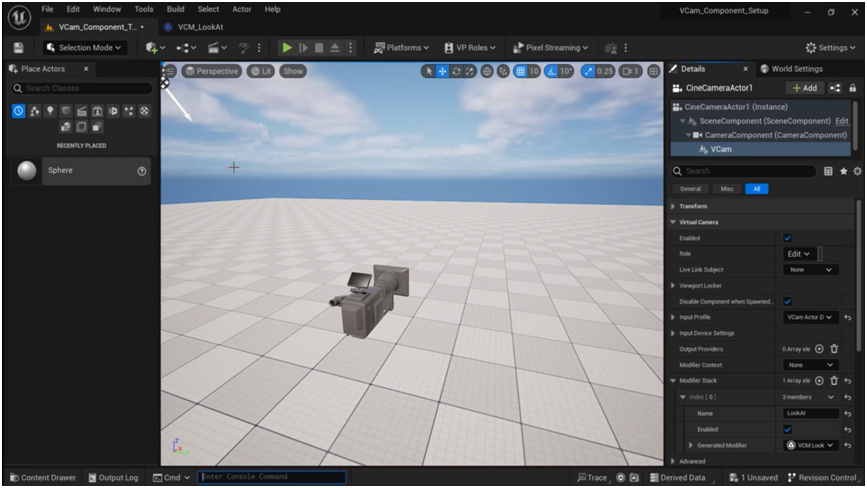Click the Save icon in toolbar

[18, 48]
